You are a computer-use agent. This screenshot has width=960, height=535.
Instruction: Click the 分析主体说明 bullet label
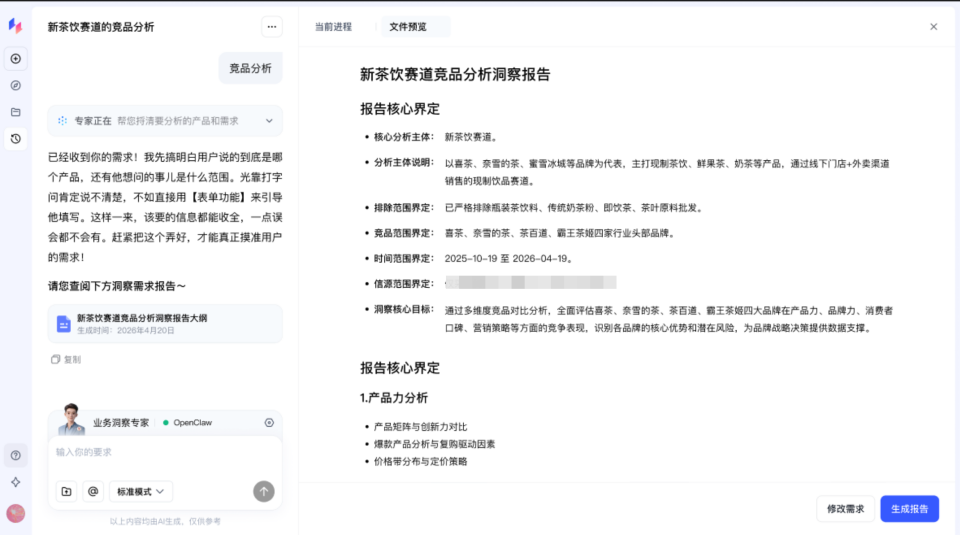[x=403, y=163]
